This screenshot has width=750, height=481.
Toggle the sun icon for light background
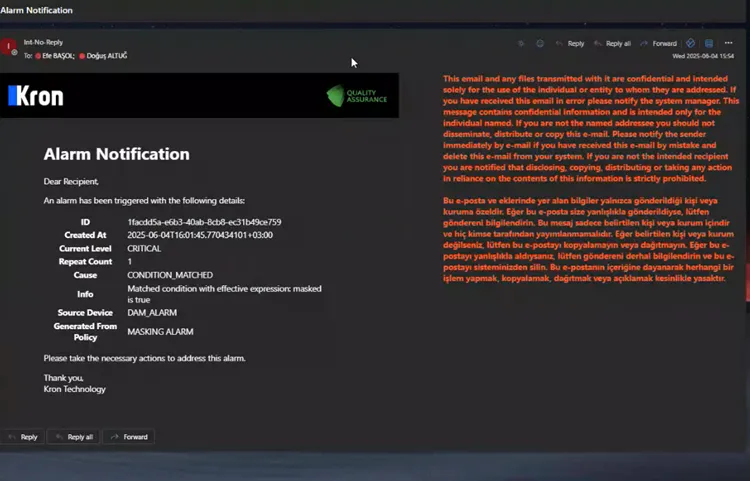521,44
